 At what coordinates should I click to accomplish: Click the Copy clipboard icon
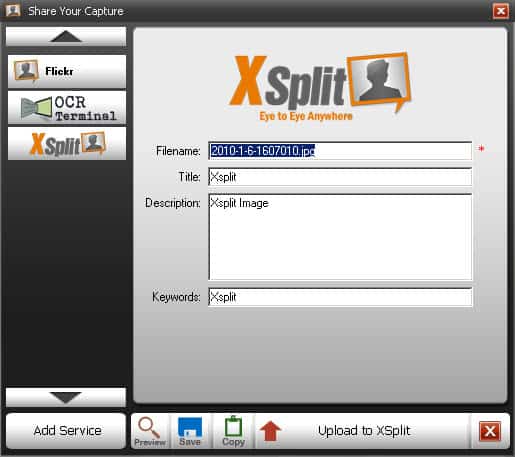[x=233, y=426]
